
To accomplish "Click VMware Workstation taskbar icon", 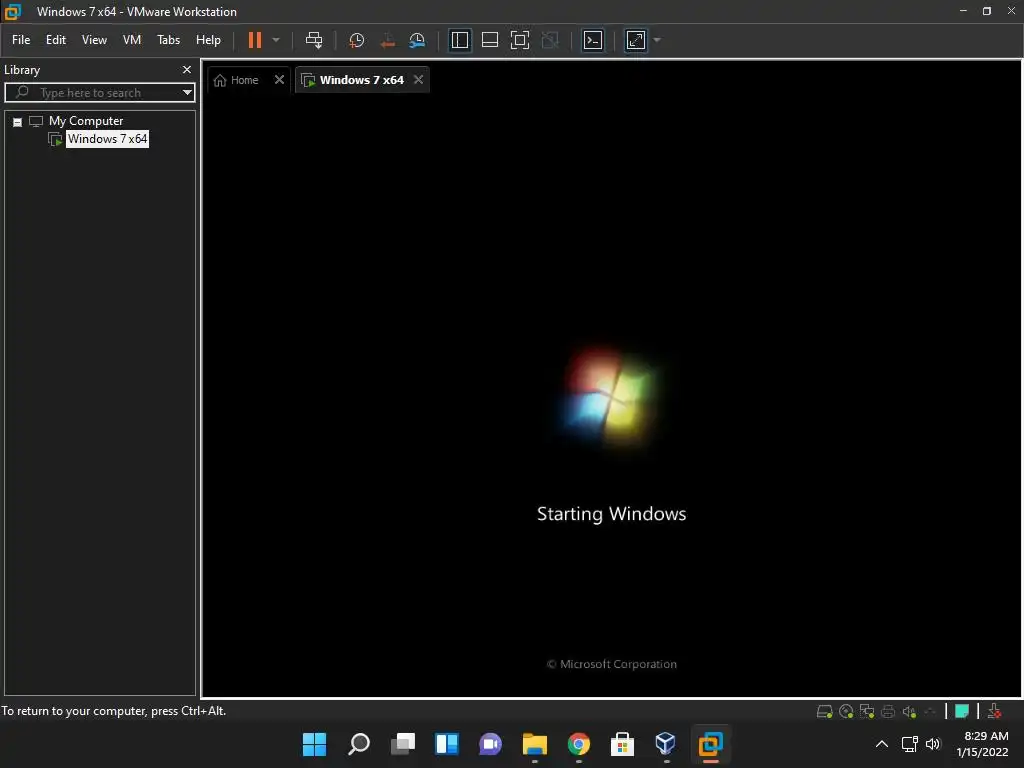I will point(711,744).
